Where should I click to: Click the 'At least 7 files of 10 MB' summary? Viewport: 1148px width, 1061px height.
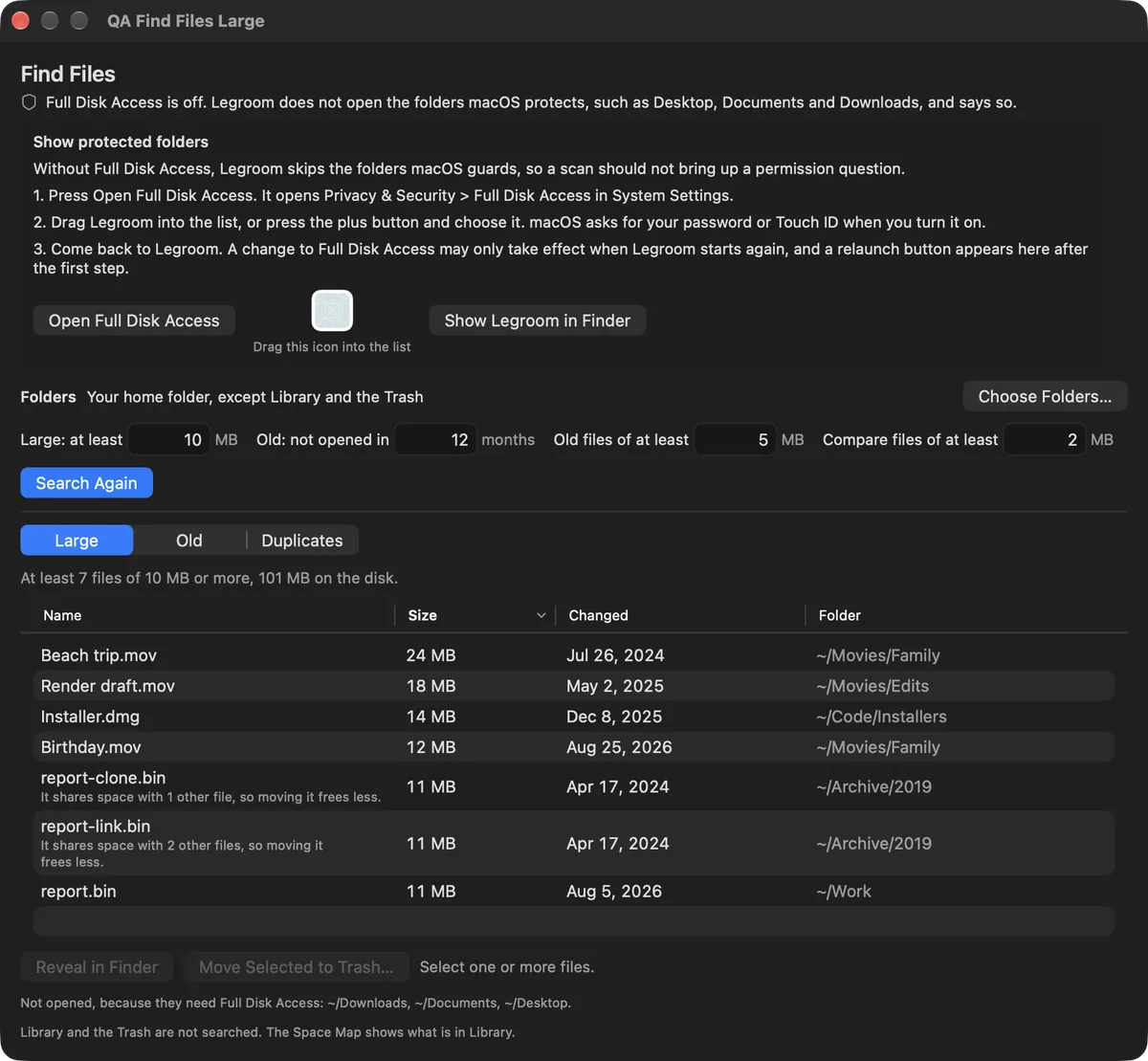pos(210,578)
